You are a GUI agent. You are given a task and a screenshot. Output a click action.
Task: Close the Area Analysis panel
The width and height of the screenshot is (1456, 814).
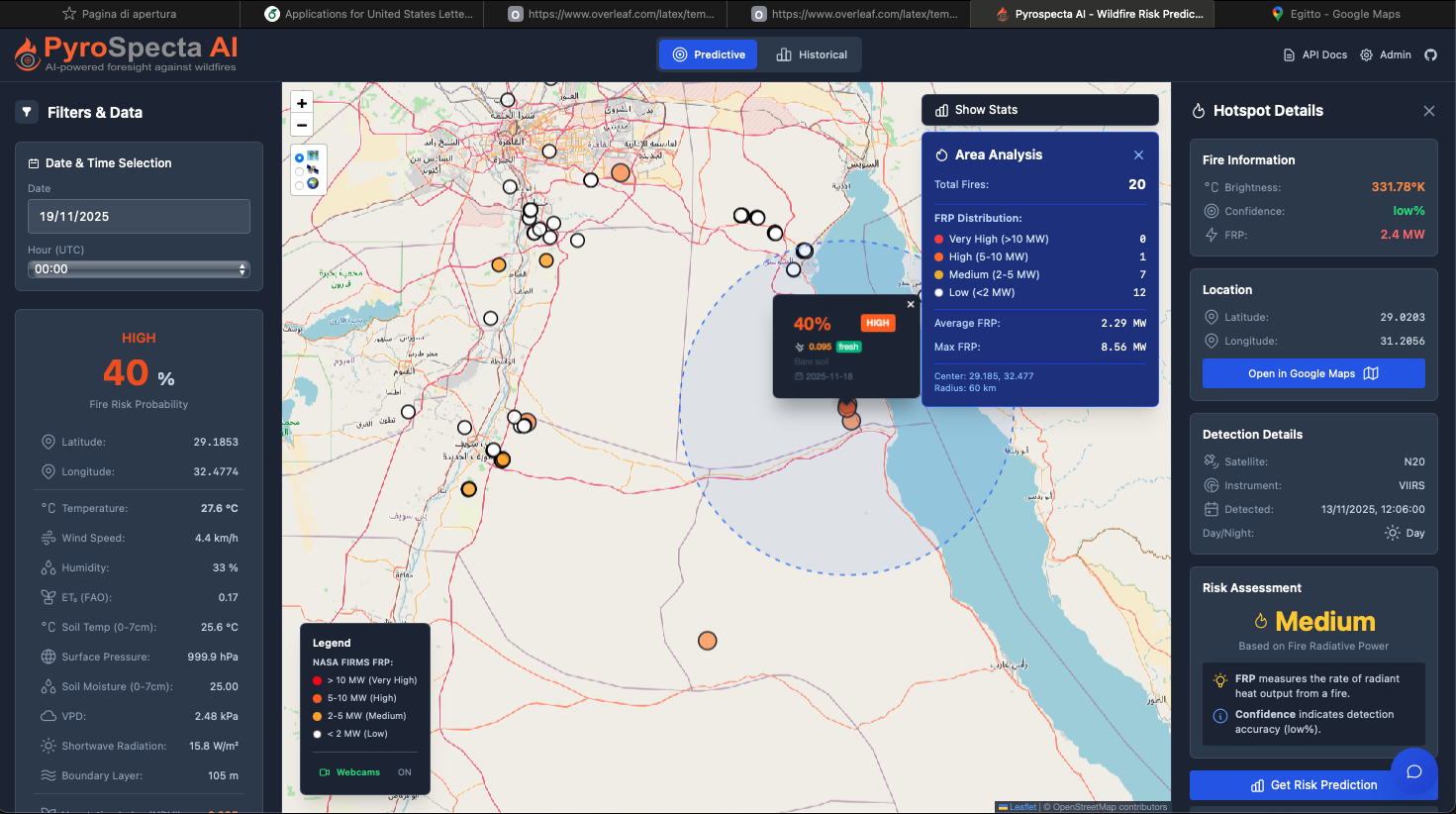click(1138, 154)
